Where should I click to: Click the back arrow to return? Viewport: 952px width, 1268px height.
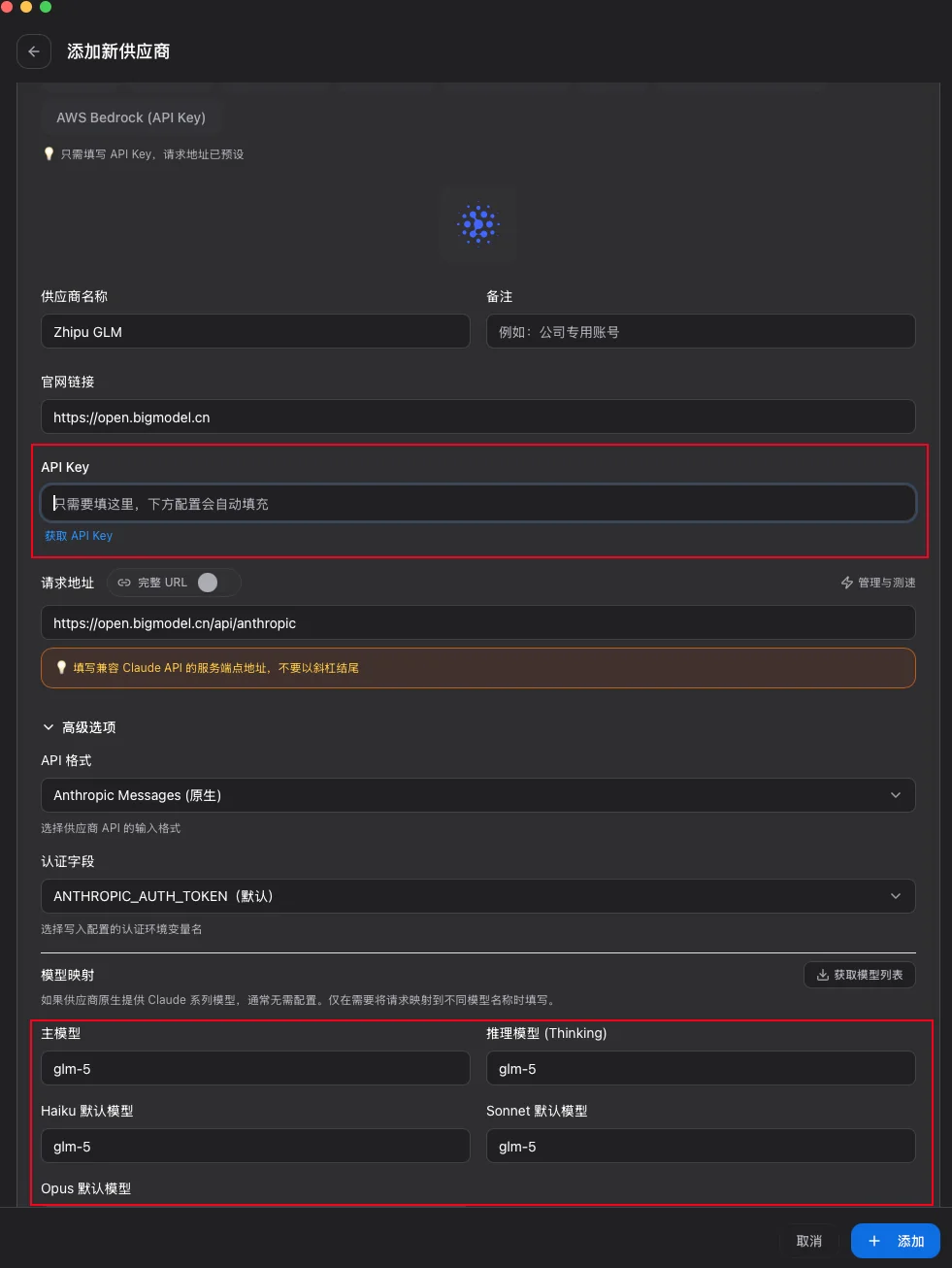pos(34,51)
